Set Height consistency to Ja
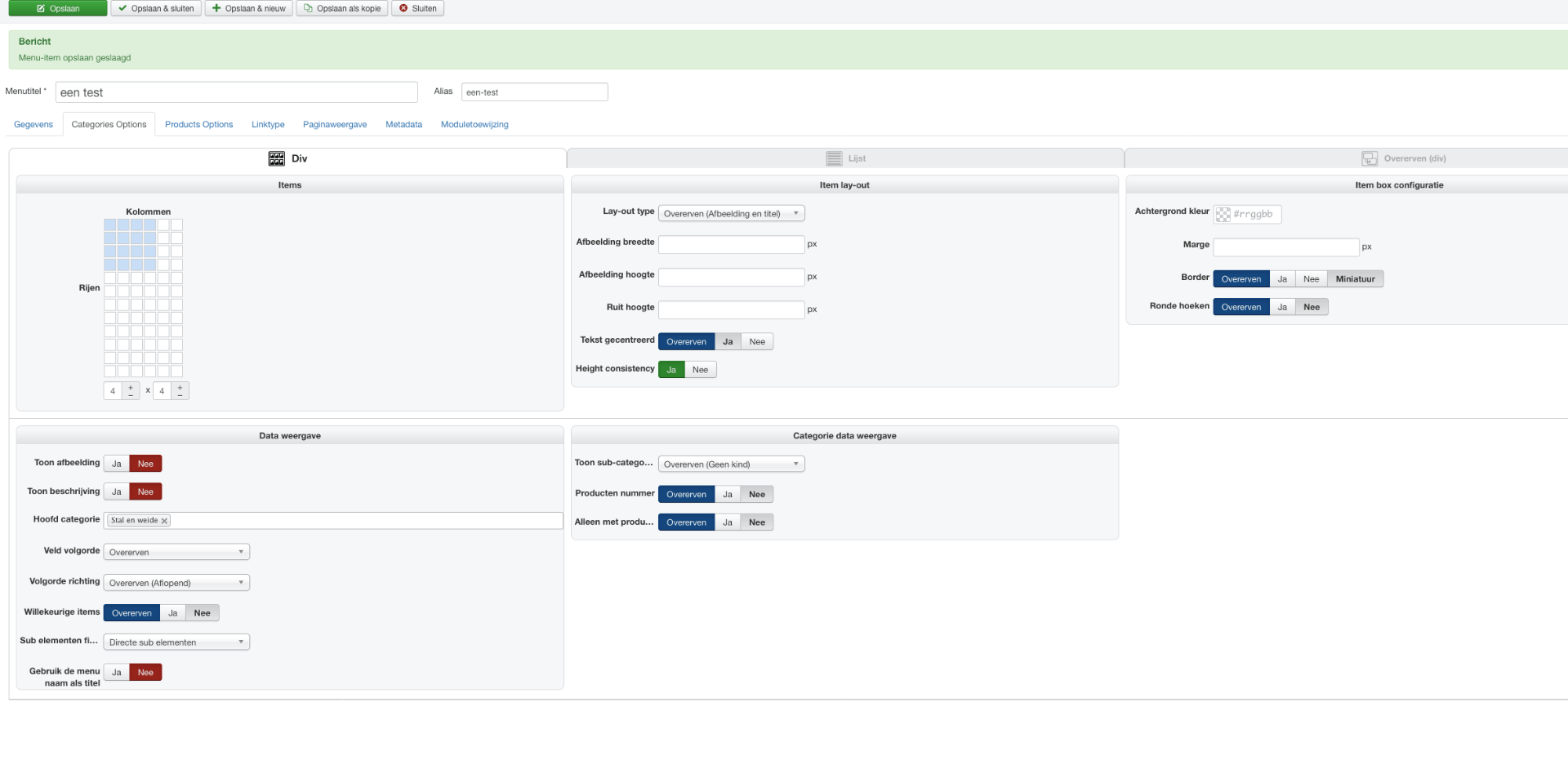This screenshot has height=769, width=1568. click(x=671, y=370)
